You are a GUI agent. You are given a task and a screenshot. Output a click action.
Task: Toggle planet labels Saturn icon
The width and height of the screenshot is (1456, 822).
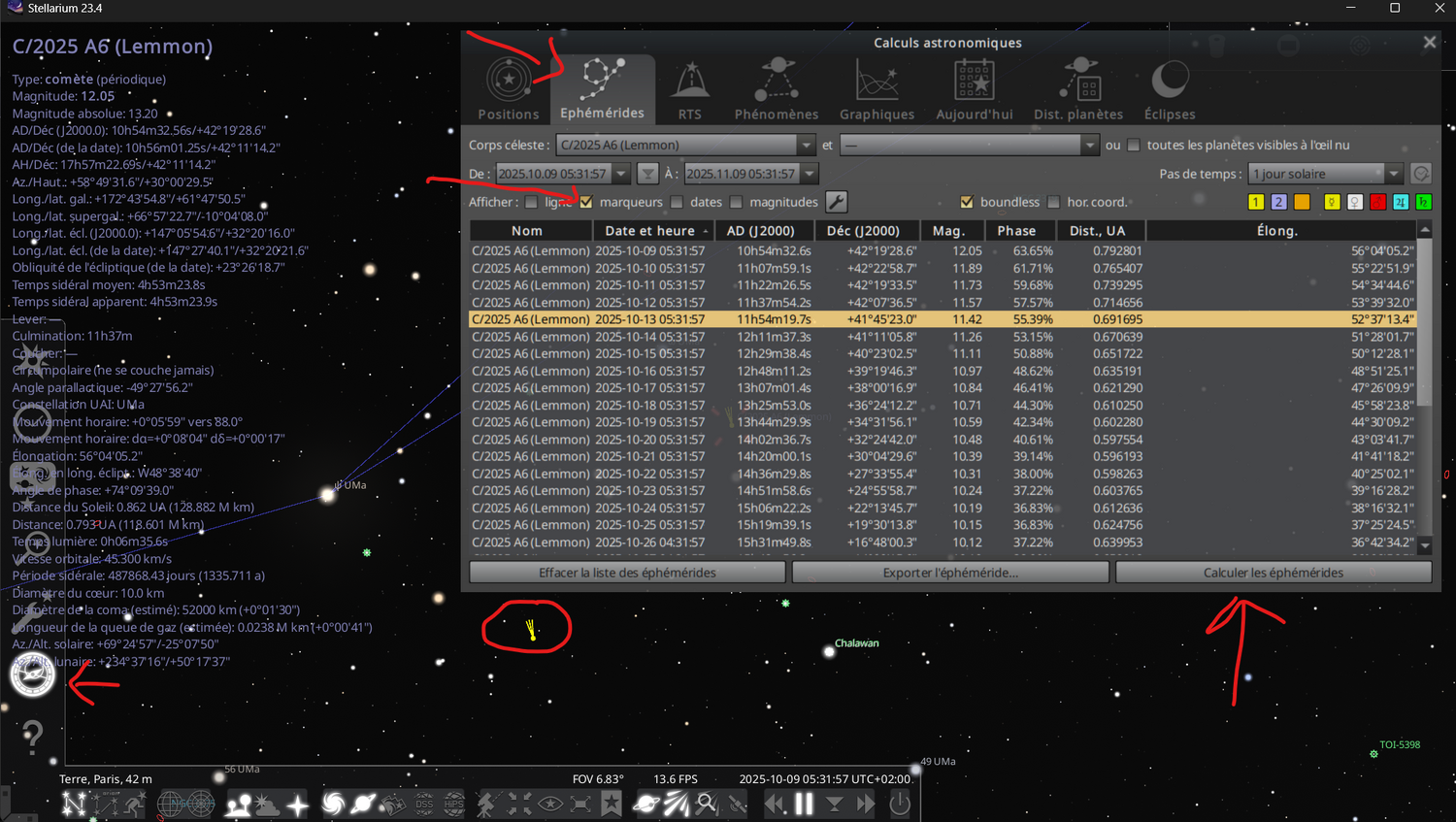tap(363, 804)
